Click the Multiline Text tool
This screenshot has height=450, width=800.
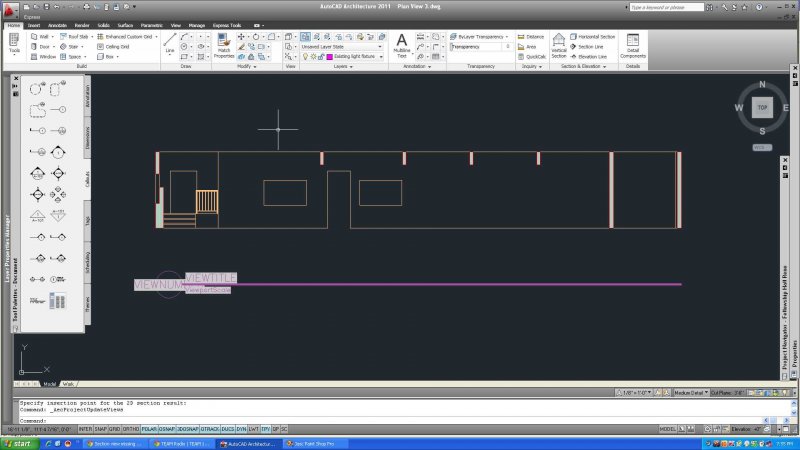(x=402, y=45)
